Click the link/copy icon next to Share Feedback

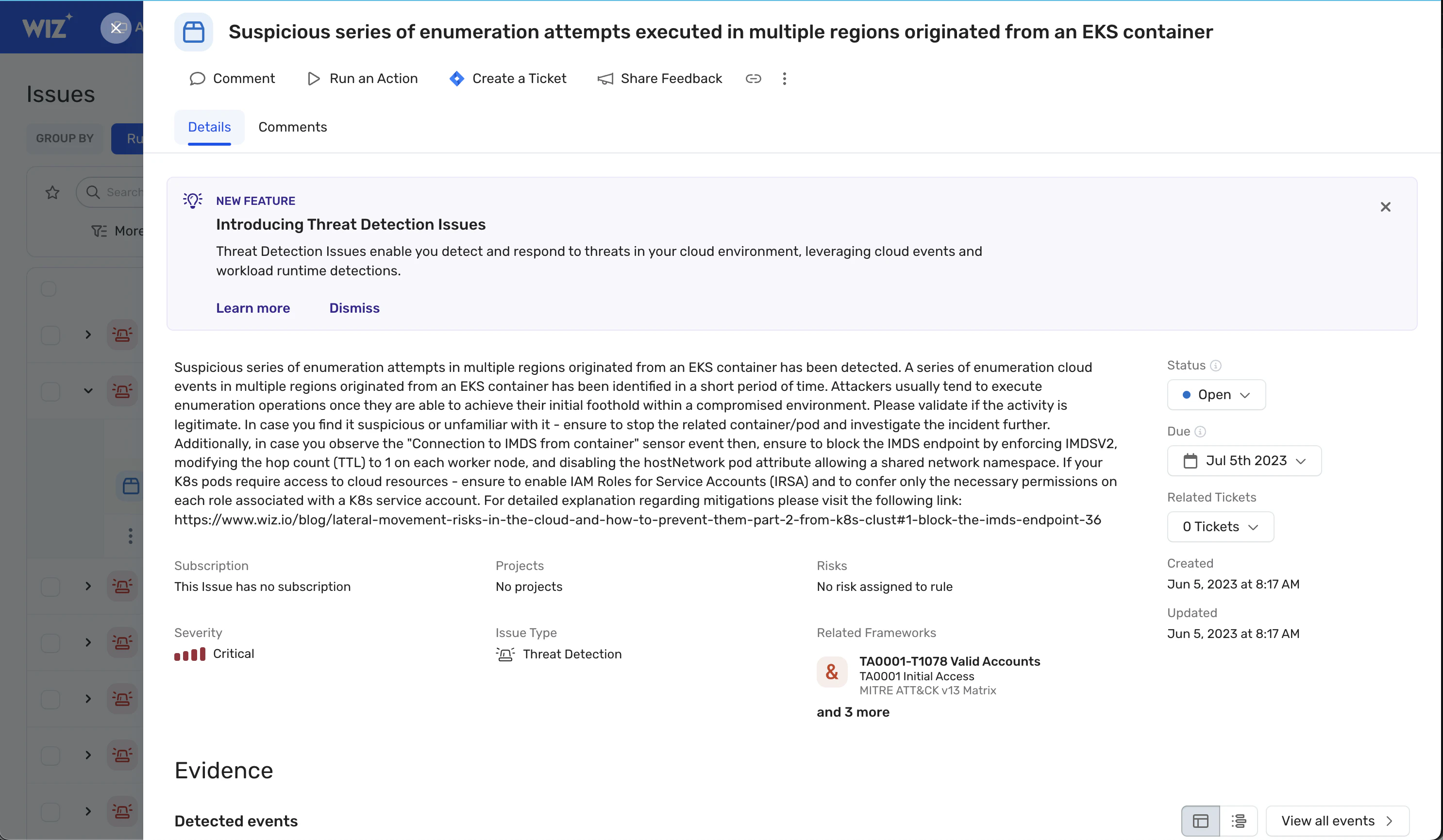(752, 78)
